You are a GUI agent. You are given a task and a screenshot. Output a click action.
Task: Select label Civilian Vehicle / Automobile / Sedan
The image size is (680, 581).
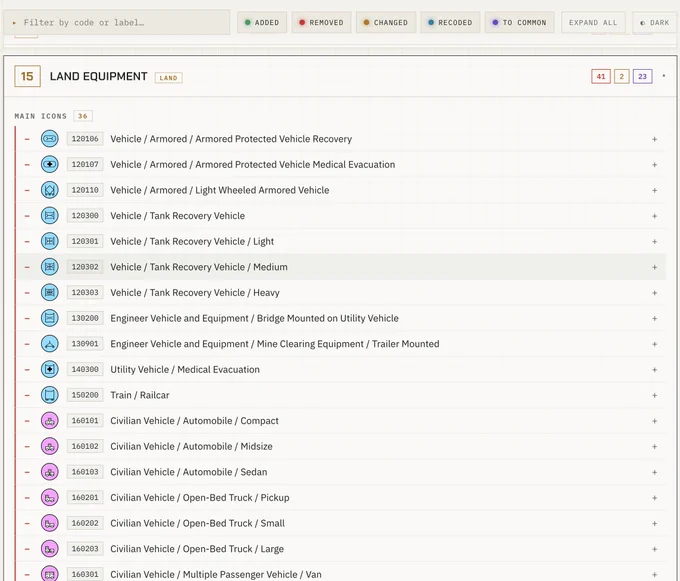tap(189, 472)
